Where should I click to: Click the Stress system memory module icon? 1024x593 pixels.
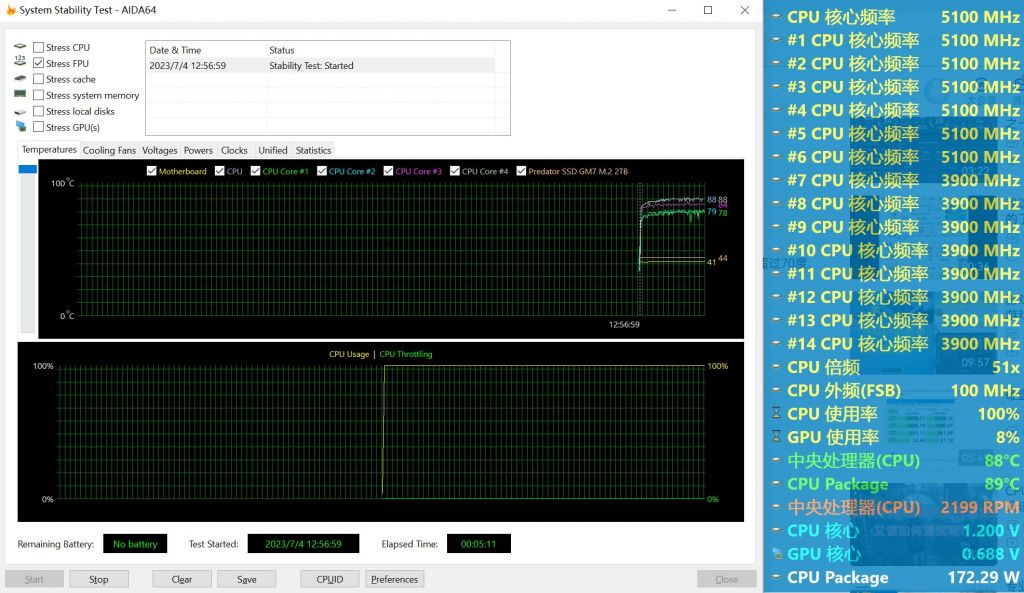(x=20, y=93)
